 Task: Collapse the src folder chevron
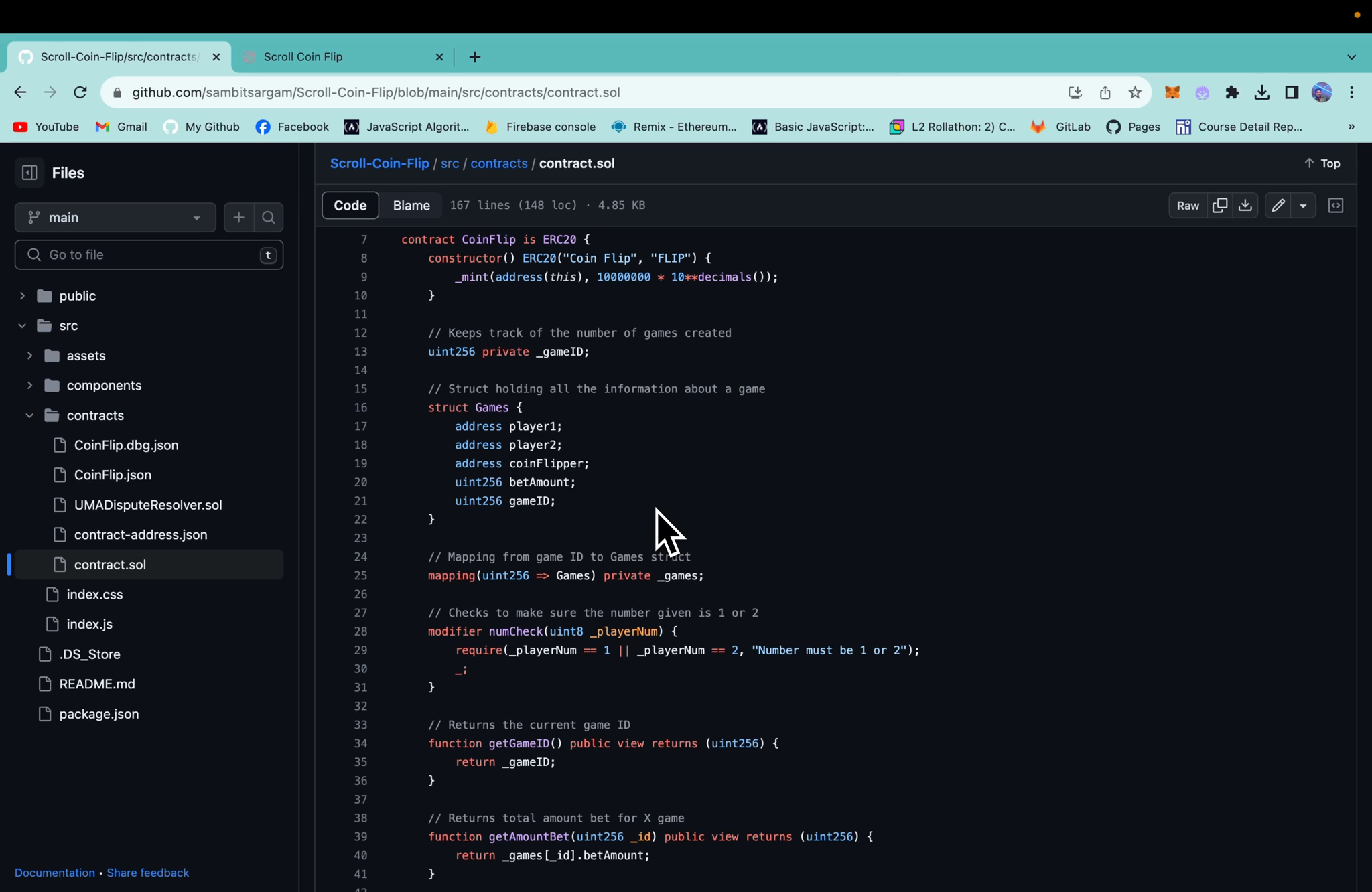[x=22, y=326]
